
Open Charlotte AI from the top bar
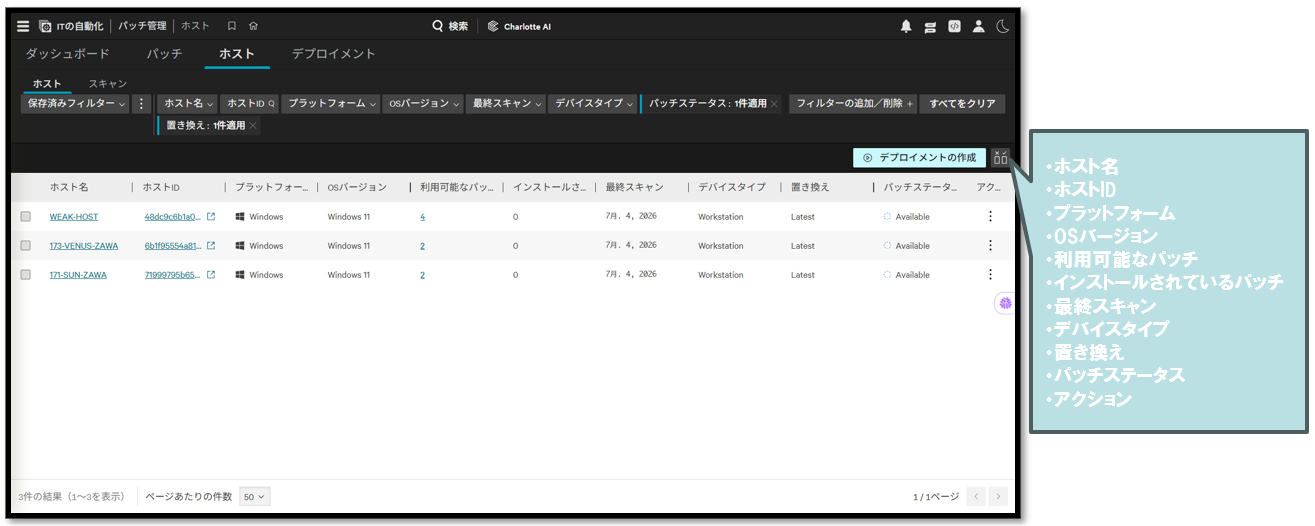520,26
